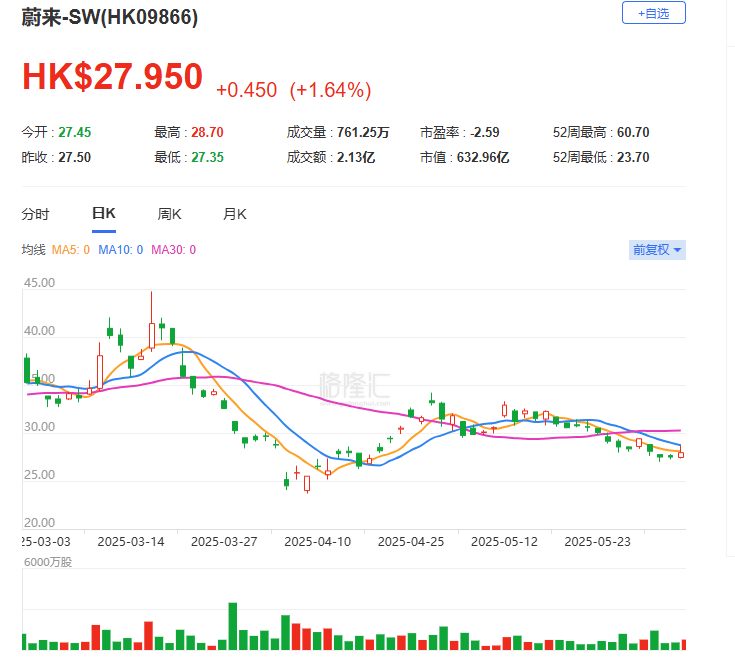Click the 6000万股 volume axis label
The height and width of the screenshot is (668, 735).
click(49, 561)
